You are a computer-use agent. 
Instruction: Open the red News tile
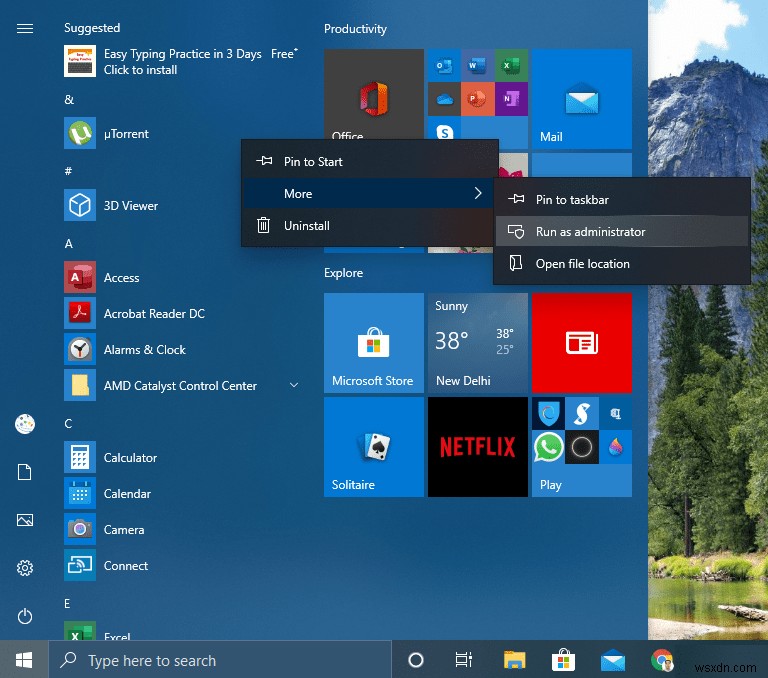pyautogui.click(x=582, y=343)
